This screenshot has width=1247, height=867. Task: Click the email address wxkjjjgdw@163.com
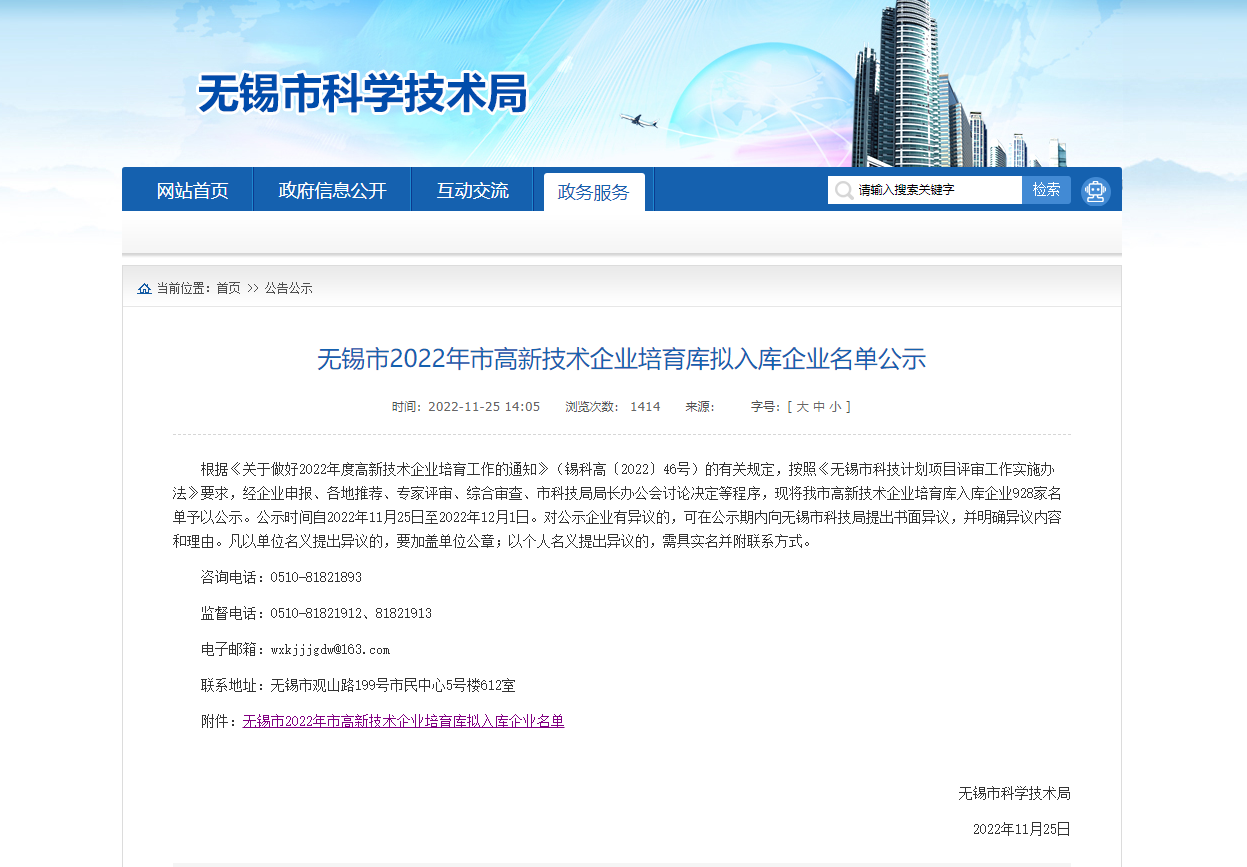pos(330,650)
